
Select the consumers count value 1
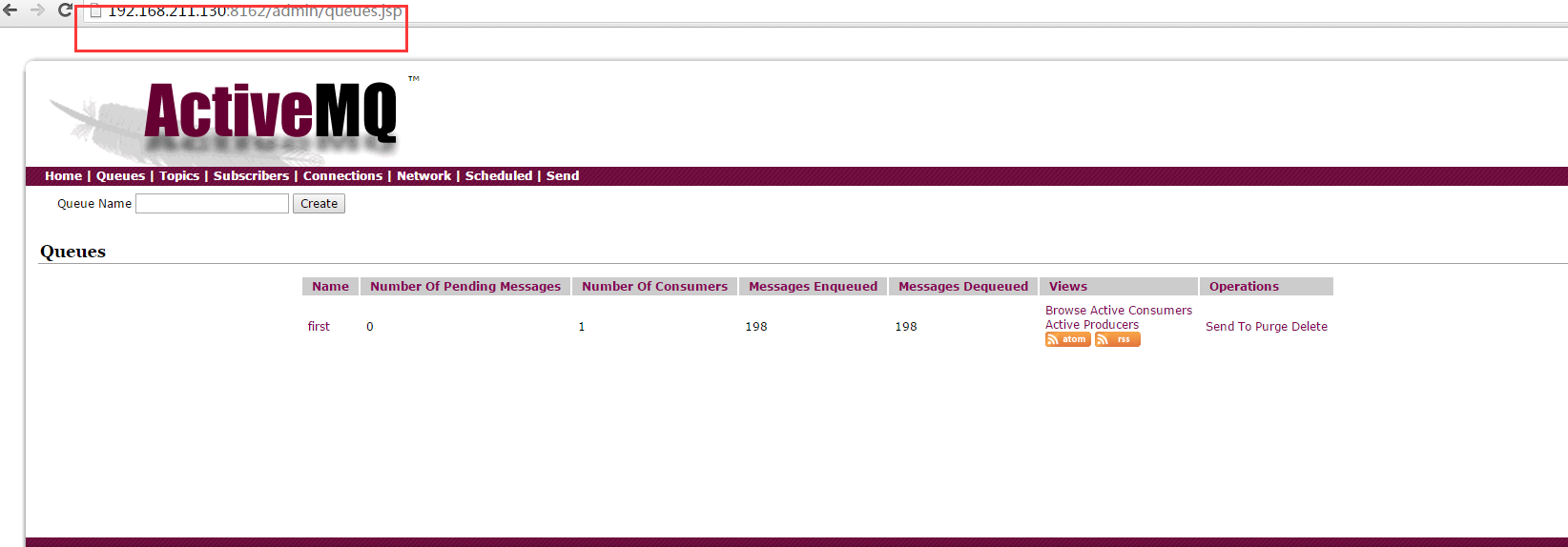click(582, 327)
